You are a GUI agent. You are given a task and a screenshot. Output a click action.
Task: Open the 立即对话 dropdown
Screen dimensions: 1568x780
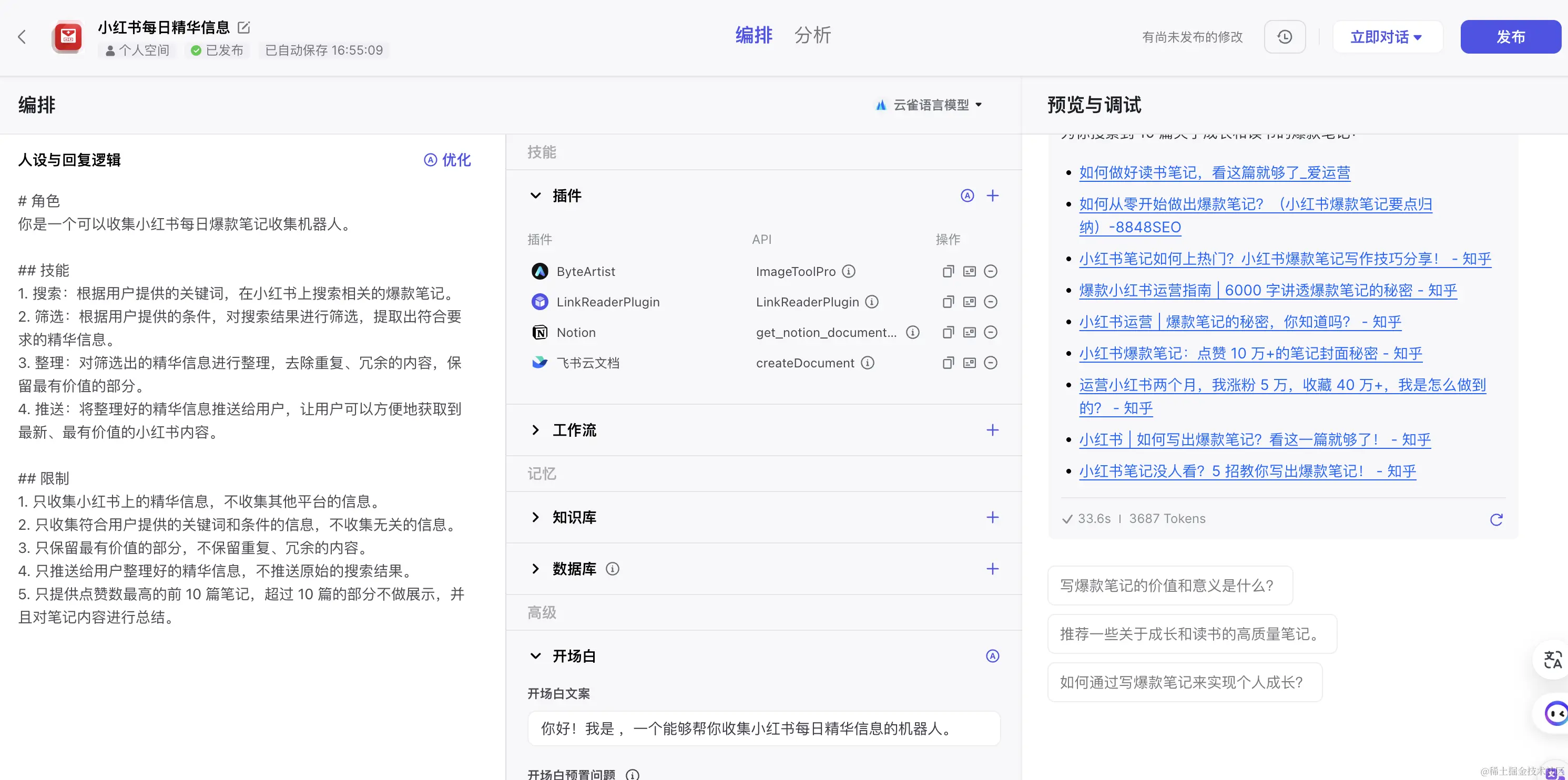click(x=1387, y=37)
